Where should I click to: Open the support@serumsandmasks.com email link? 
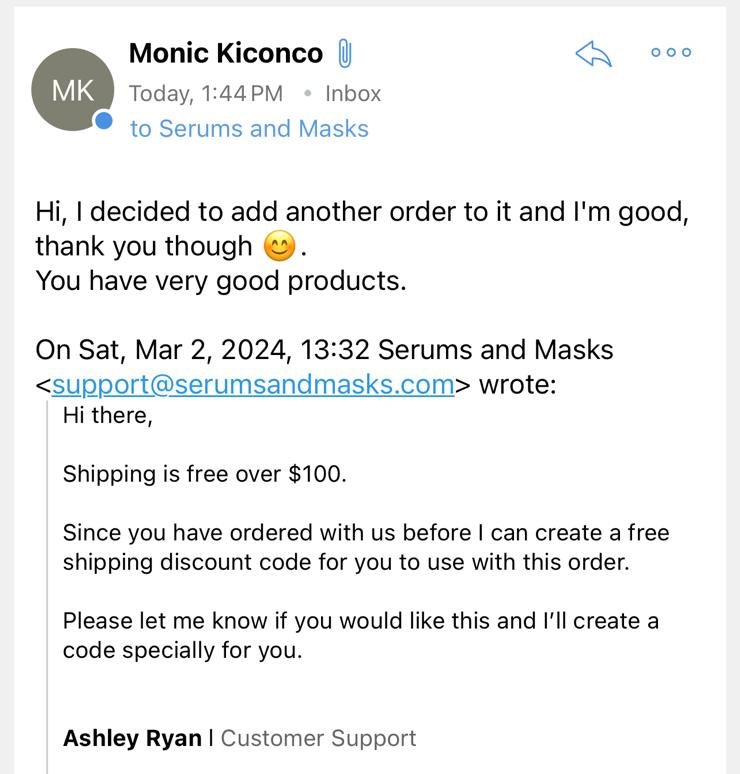tap(253, 385)
